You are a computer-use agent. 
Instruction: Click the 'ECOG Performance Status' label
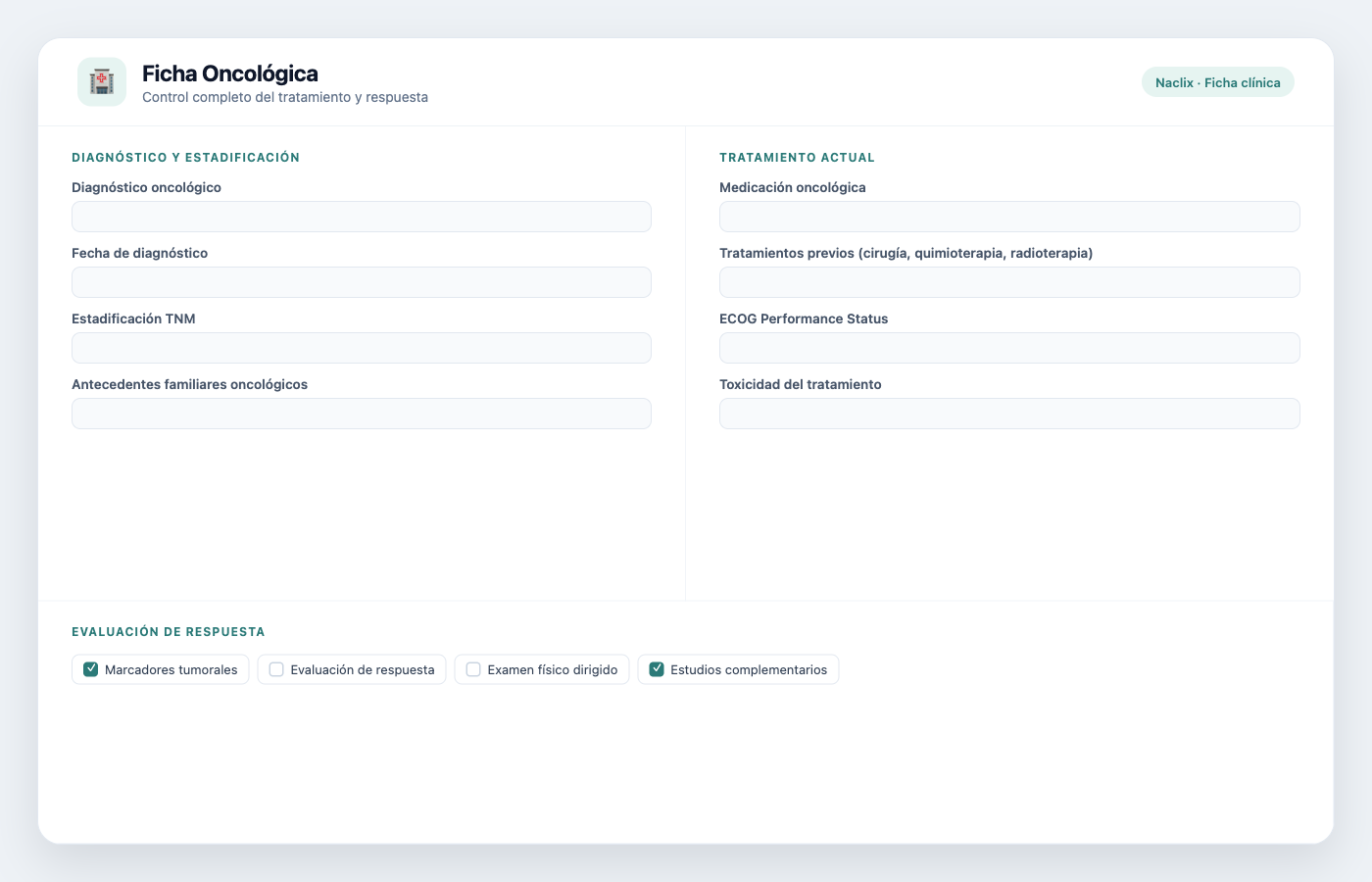click(804, 318)
